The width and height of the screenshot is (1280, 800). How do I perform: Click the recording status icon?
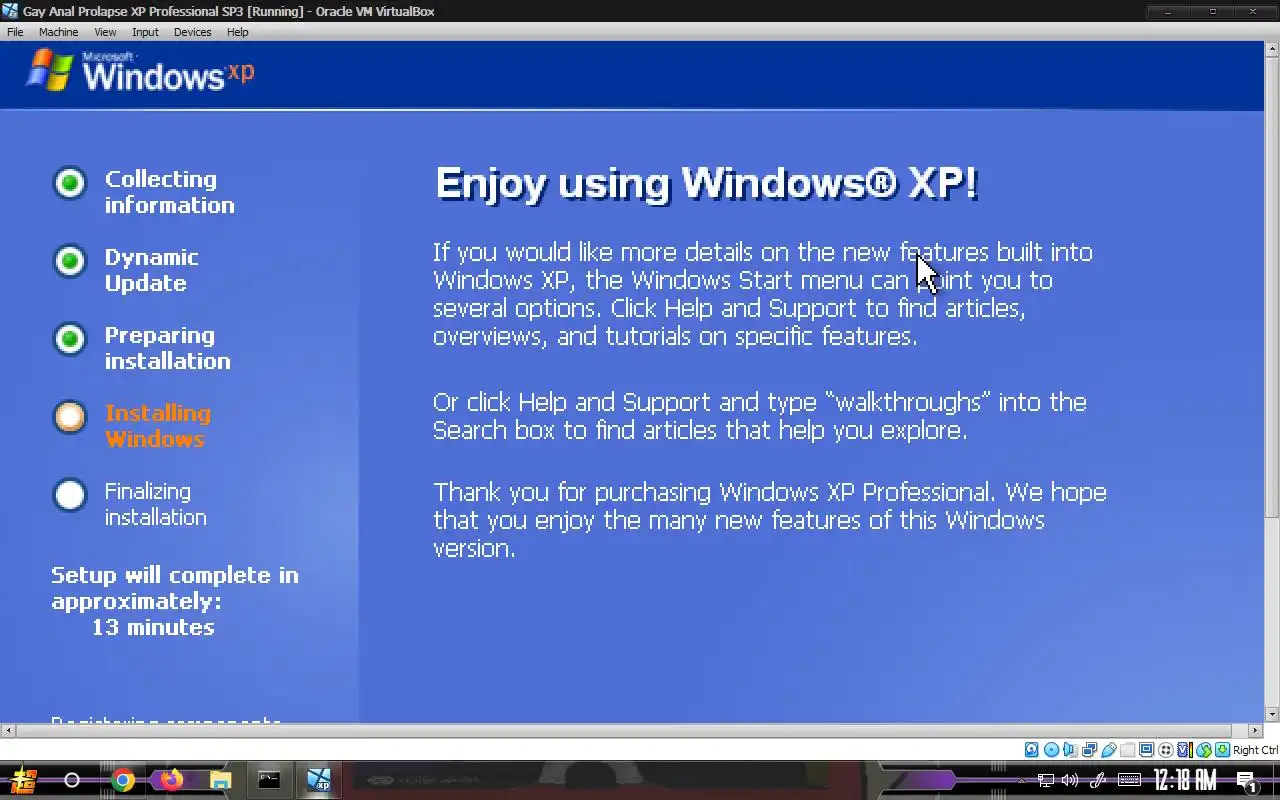pos(1165,750)
